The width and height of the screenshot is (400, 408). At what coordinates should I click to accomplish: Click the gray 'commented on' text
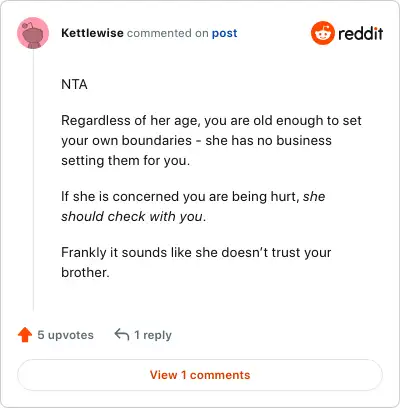[168, 33]
